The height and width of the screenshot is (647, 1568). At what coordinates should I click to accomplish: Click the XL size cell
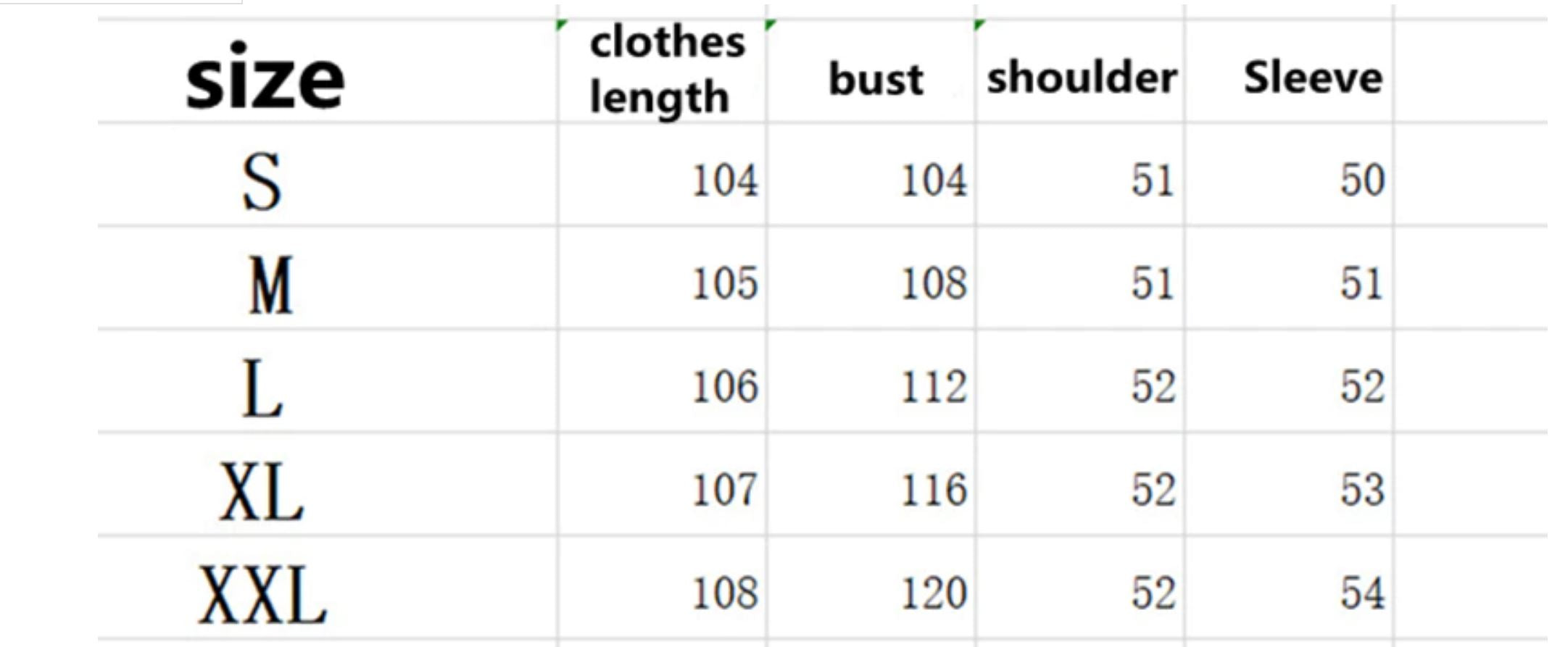[261, 492]
